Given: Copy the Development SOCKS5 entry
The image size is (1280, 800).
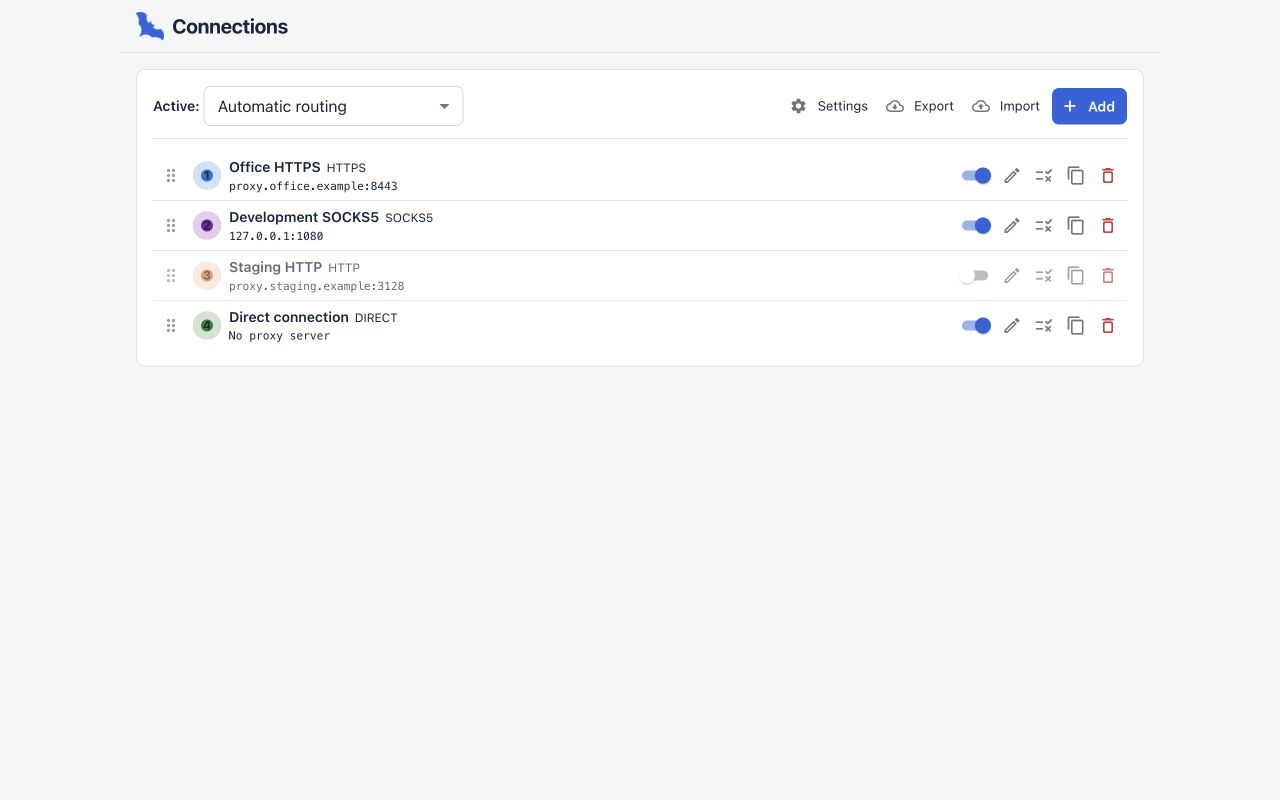Looking at the screenshot, I should 1076,226.
